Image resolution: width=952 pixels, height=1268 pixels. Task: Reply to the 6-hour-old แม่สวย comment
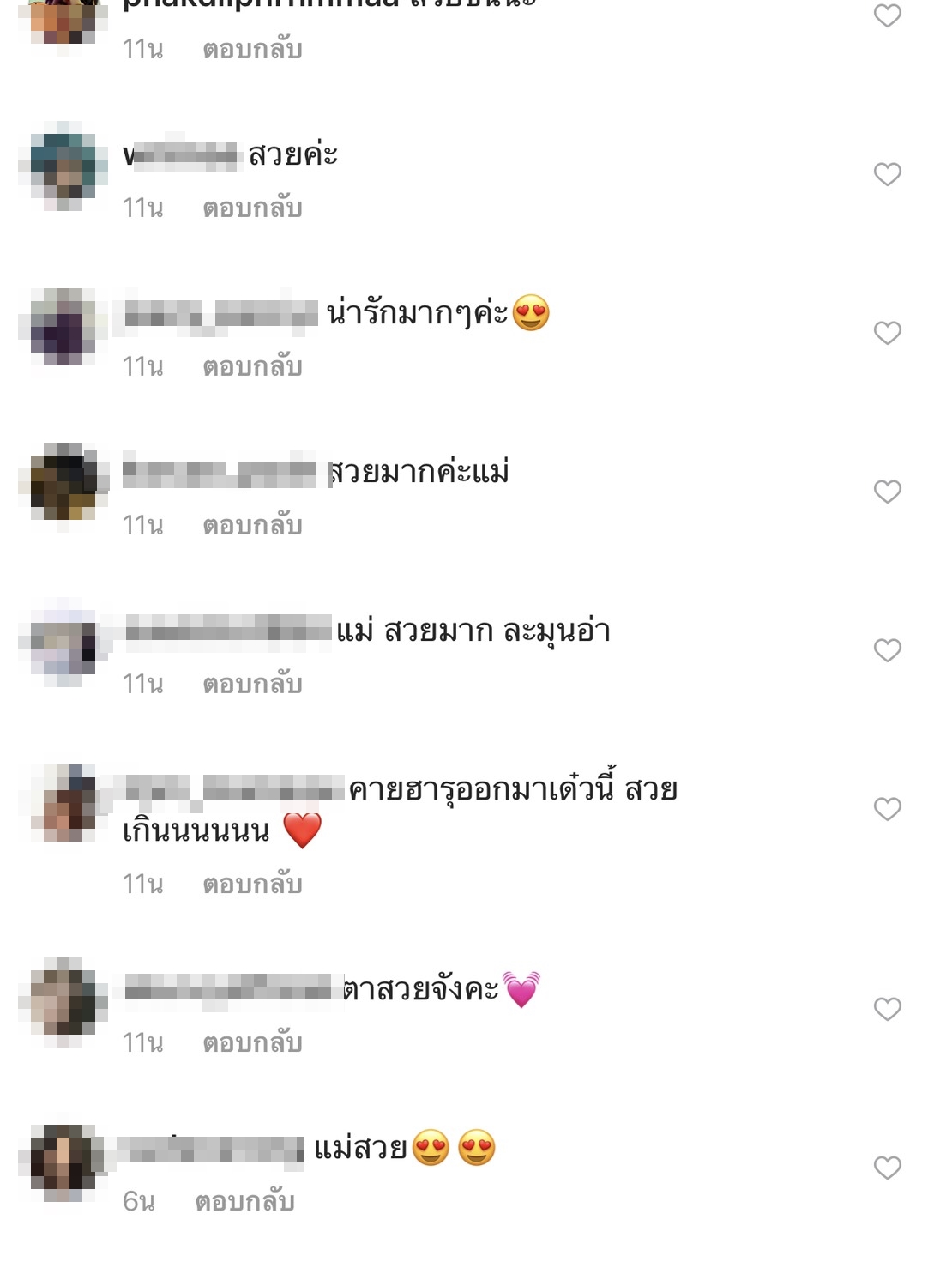(244, 1202)
